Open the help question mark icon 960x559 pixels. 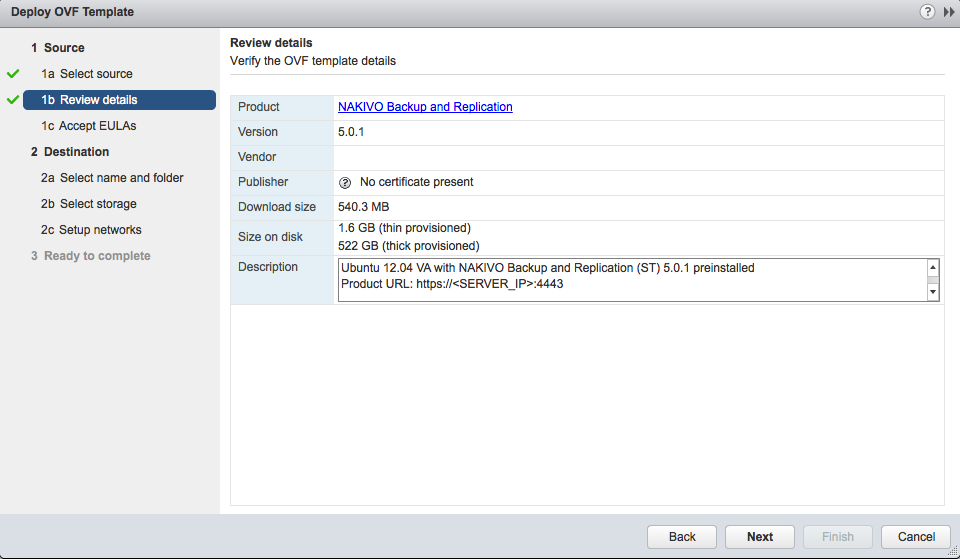click(x=927, y=12)
